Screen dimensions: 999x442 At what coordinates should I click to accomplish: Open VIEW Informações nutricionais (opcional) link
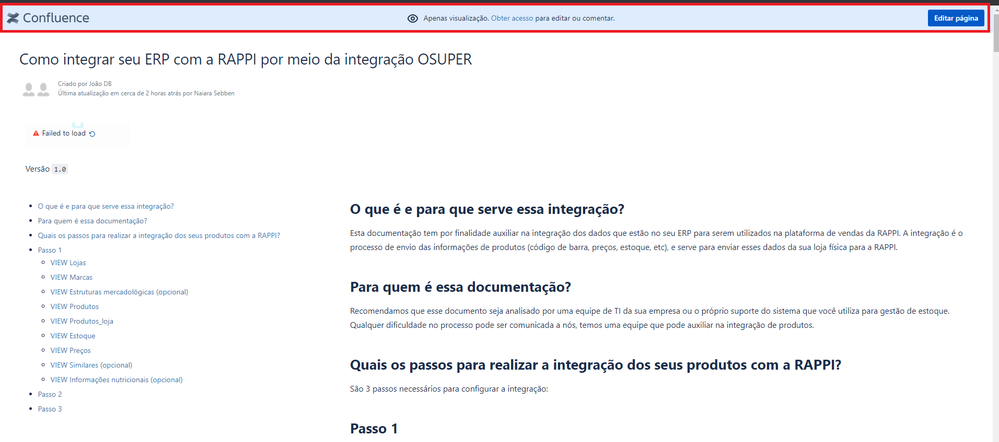tap(117, 380)
